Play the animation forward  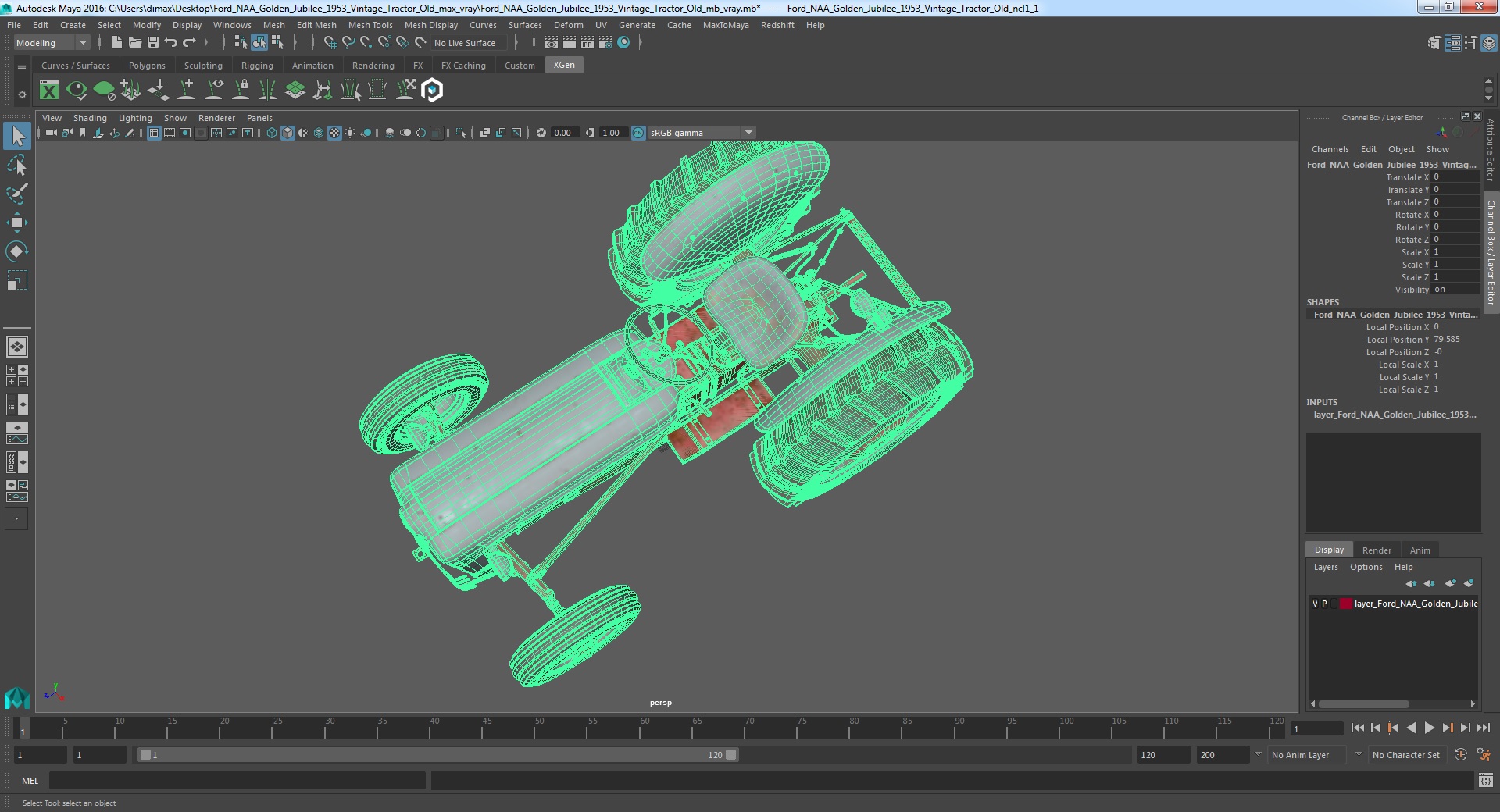coord(1430,728)
